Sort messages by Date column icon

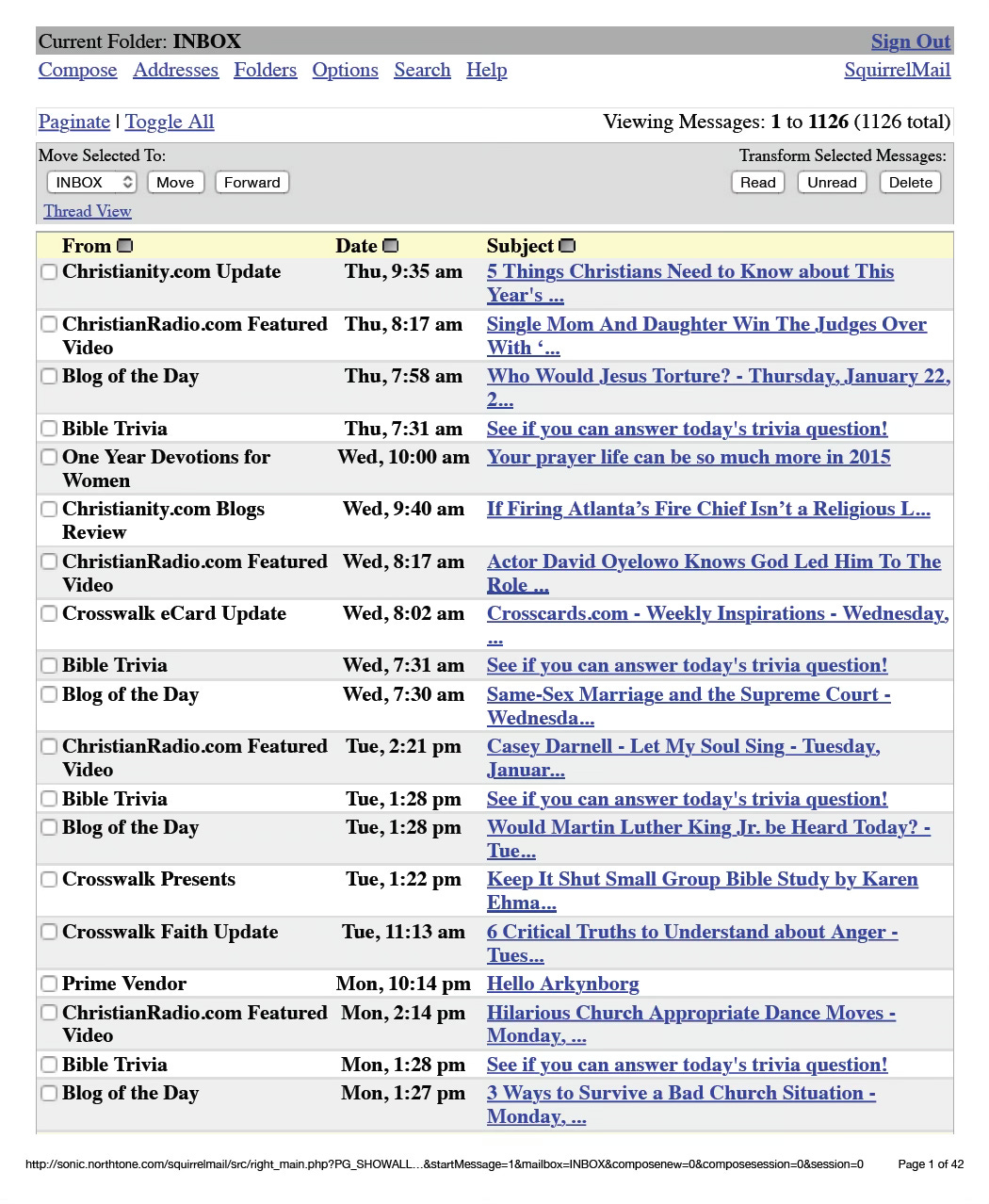coord(391,246)
